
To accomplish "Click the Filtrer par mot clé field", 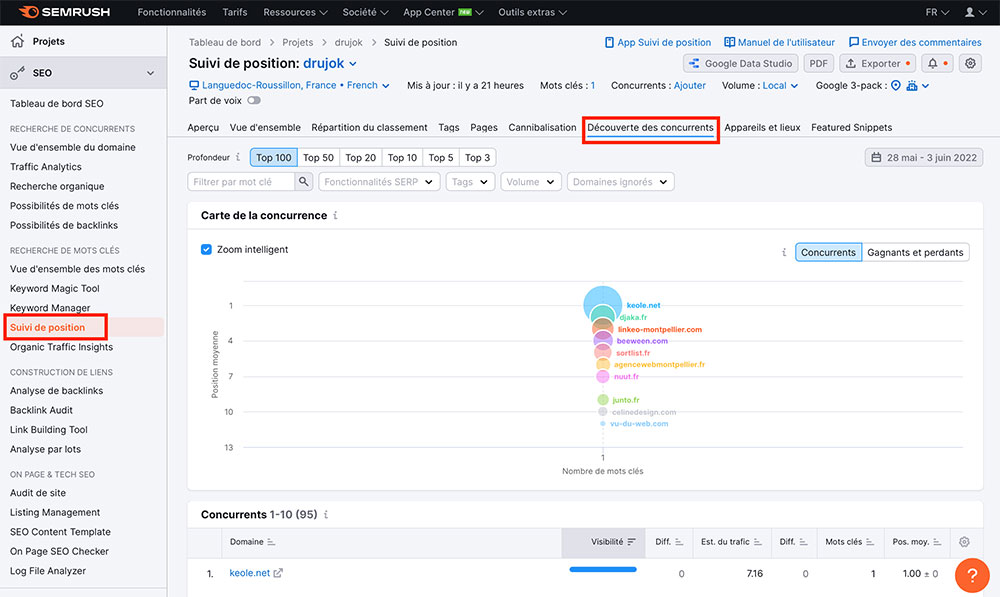I will click(241, 182).
